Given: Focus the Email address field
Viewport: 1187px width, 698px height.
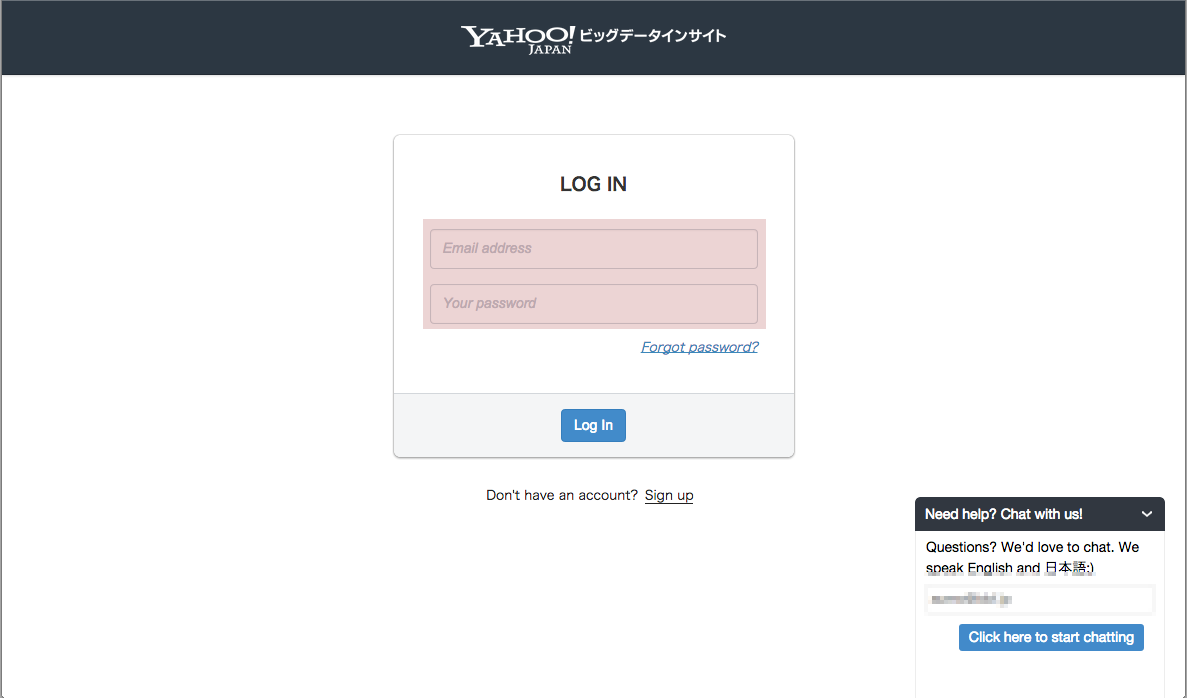Looking at the screenshot, I should pyautogui.click(x=594, y=248).
